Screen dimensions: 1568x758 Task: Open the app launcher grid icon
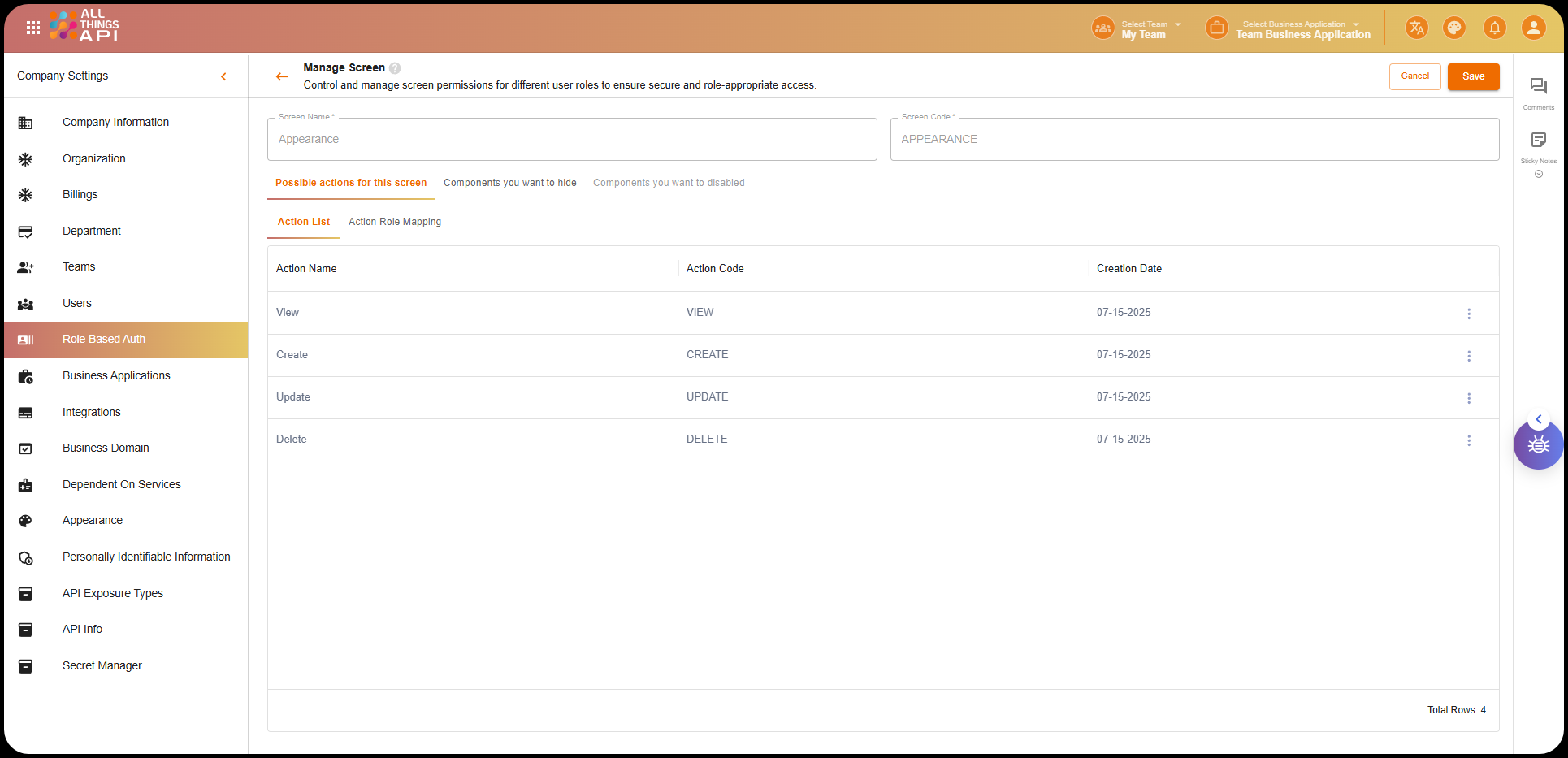(33, 28)
